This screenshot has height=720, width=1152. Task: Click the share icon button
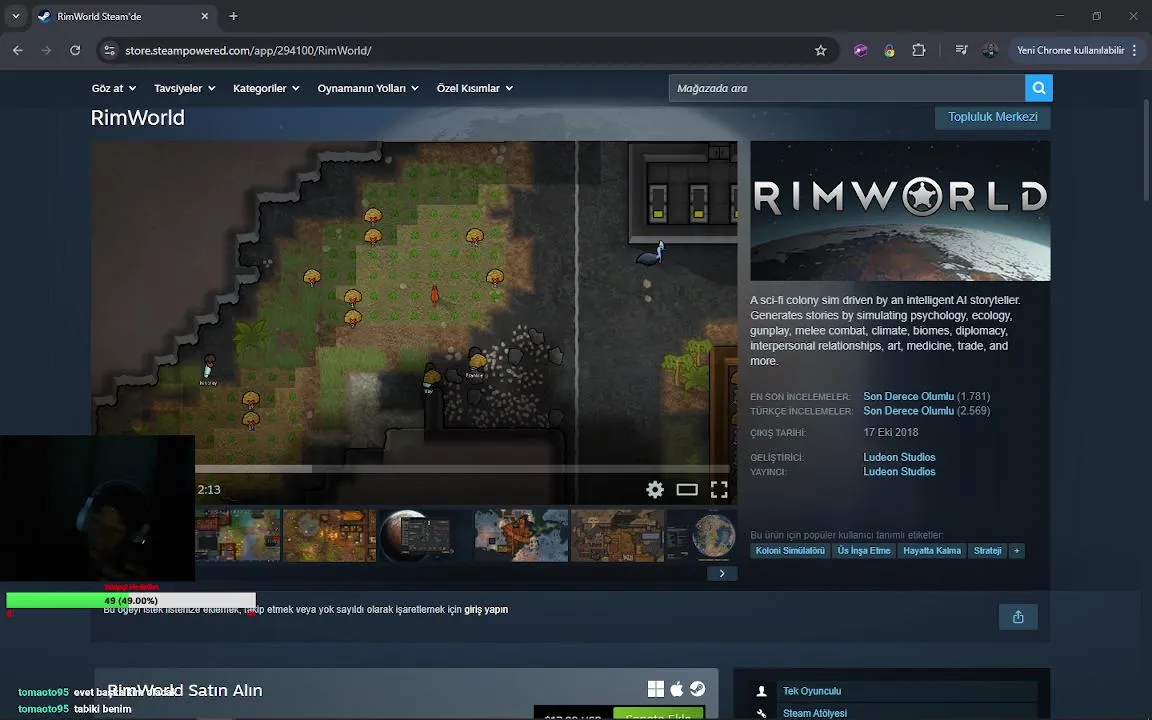pyautogui.click(x=1018, y=617)
